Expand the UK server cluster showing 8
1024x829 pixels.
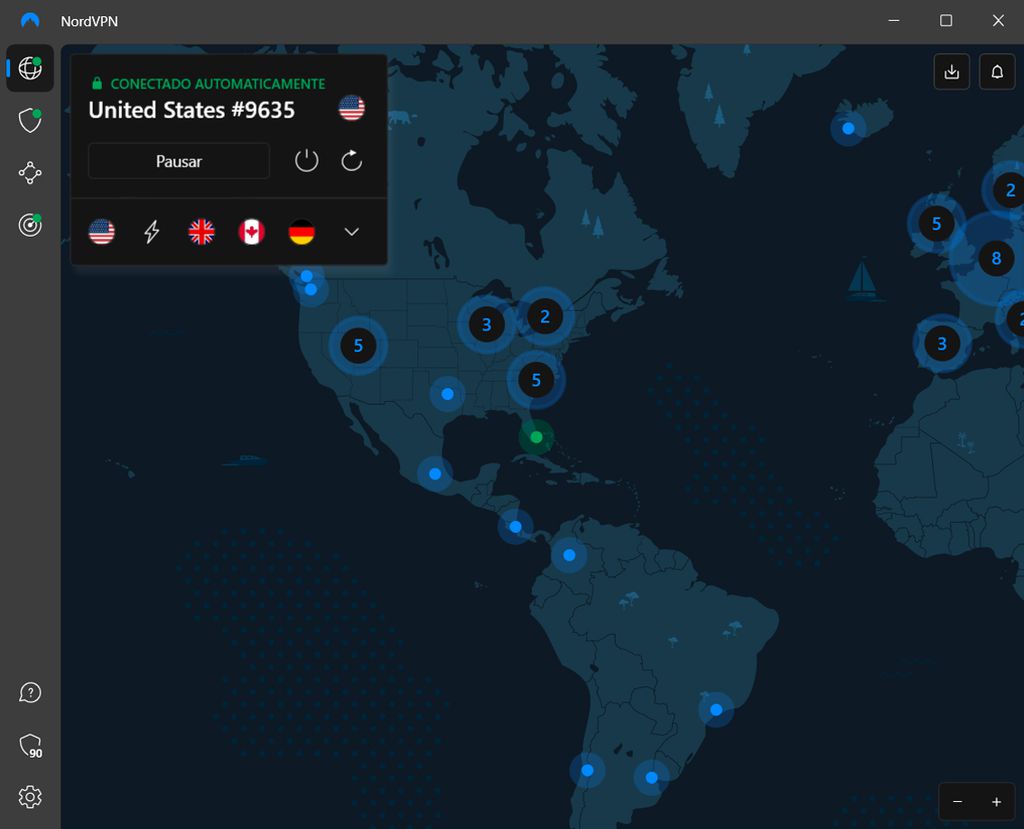[996, 258]
